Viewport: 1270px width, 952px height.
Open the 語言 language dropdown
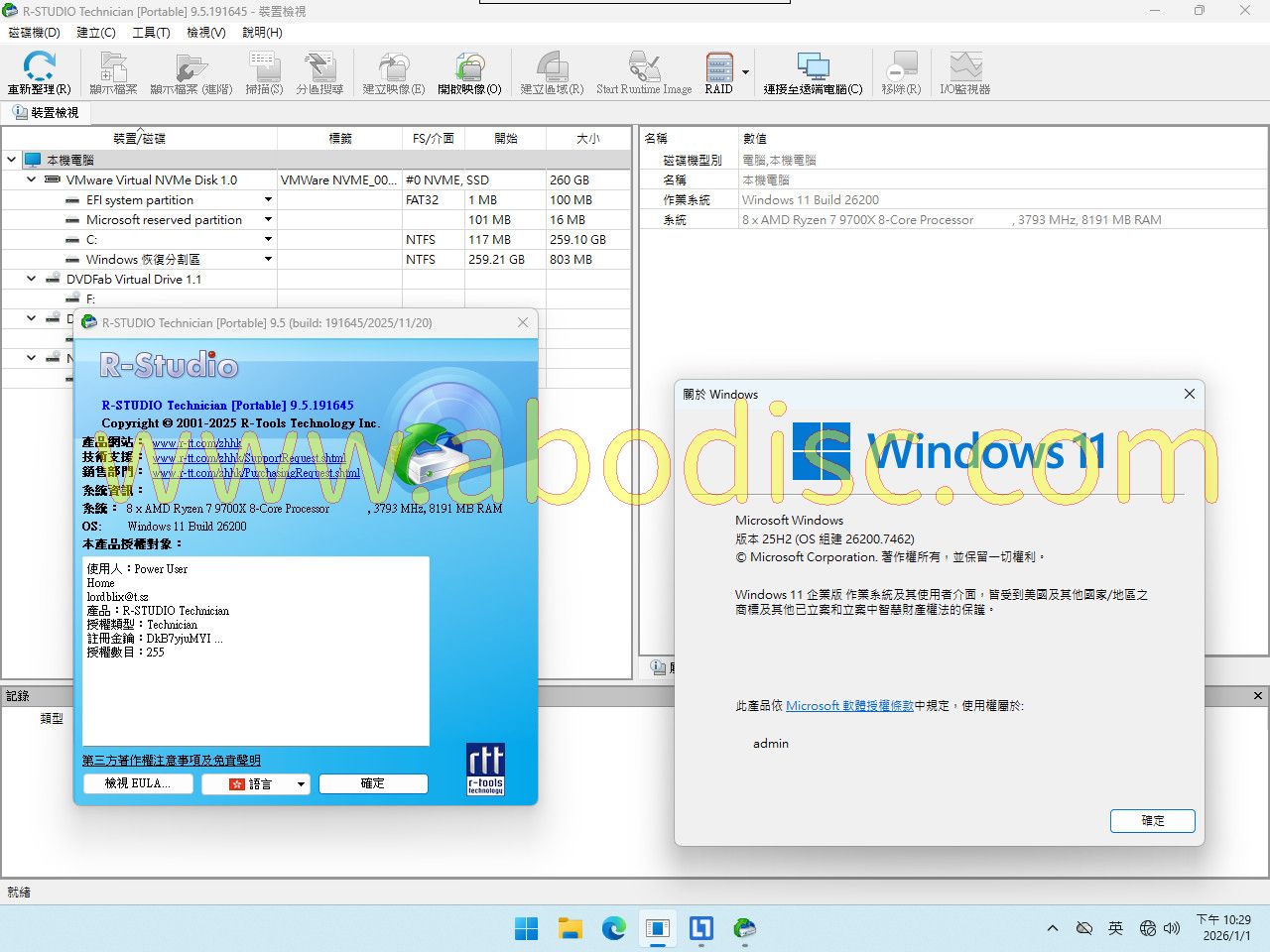point(256,783)
